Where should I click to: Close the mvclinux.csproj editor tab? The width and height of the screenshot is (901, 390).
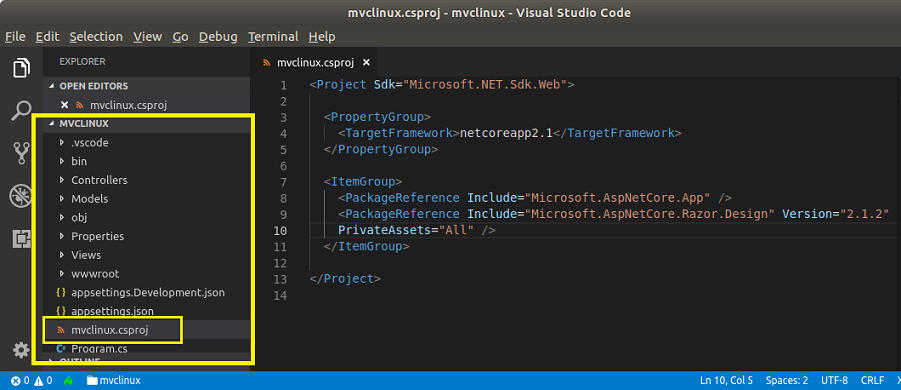367,63
